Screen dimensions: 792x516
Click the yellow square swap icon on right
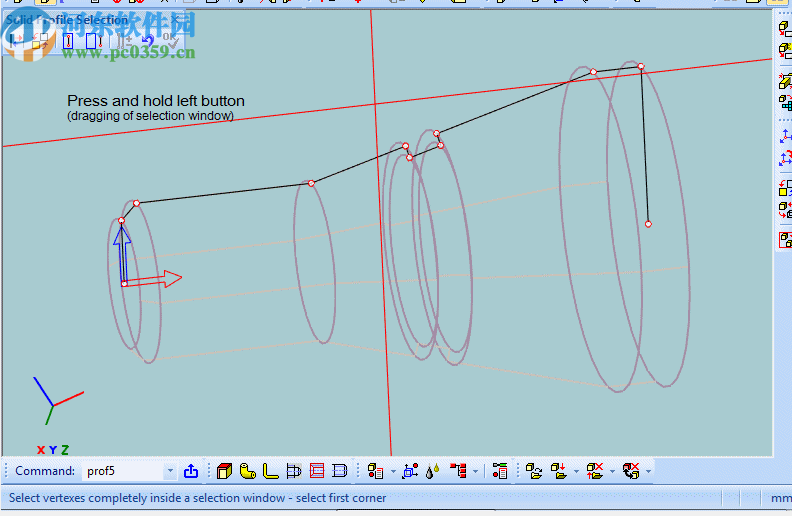pos(785,188)
